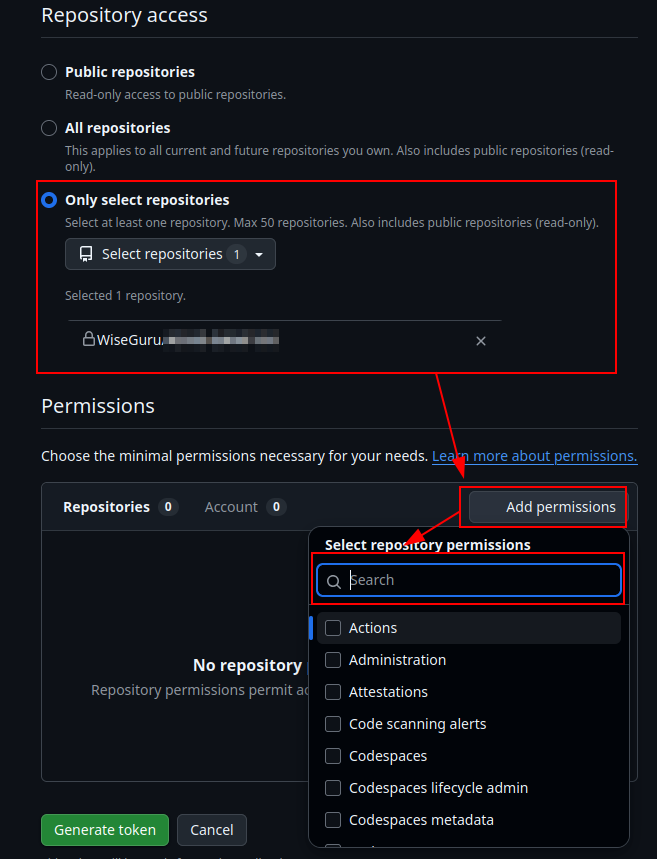The height and width of the screenshot is (859, 657).
Task: Choose the All repositories radio option
Action: (49, 128)
